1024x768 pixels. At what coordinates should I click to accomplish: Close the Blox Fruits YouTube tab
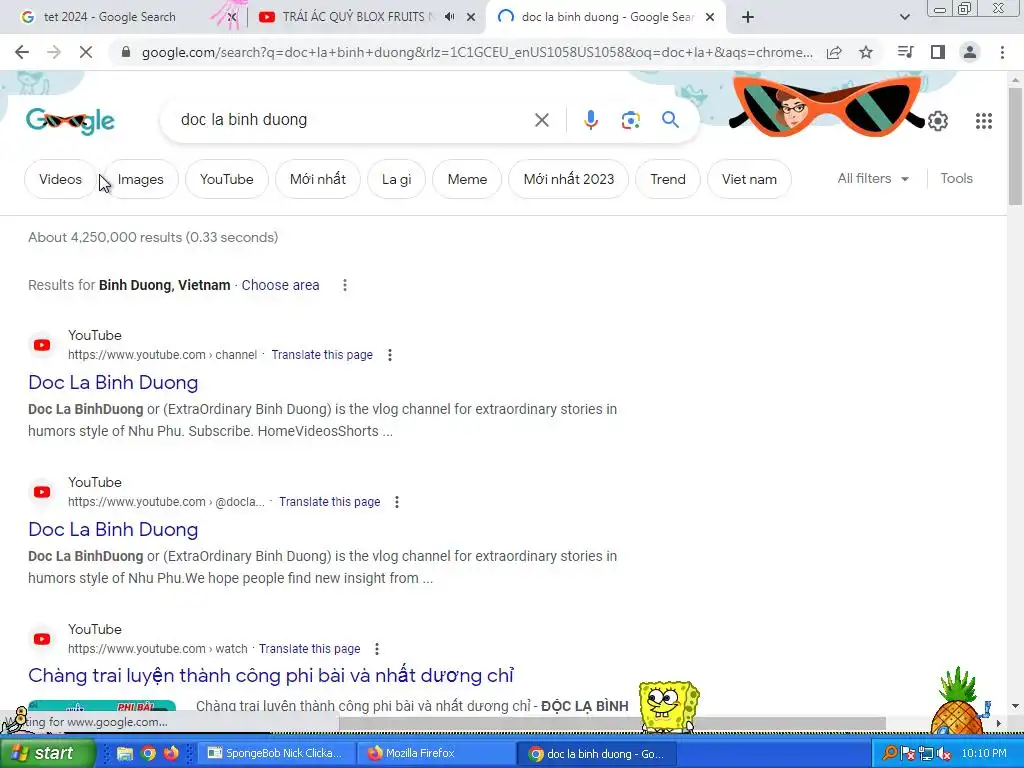click(x=471, y=18)
